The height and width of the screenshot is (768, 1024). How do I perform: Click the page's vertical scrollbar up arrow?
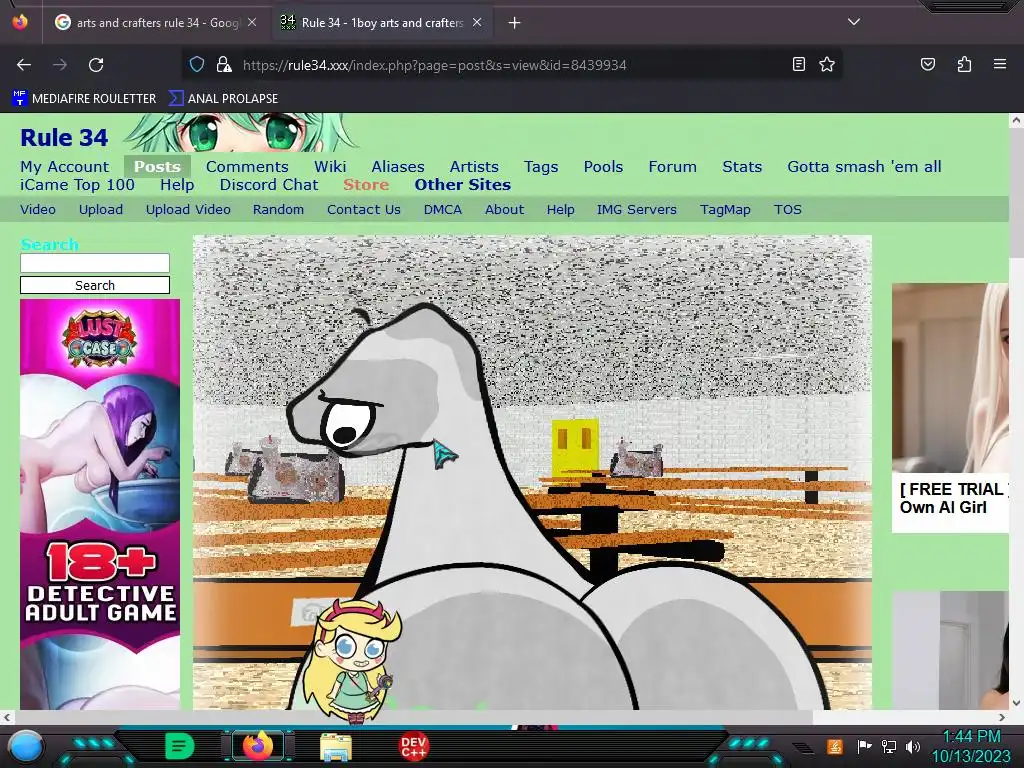tap(1016, 120)
